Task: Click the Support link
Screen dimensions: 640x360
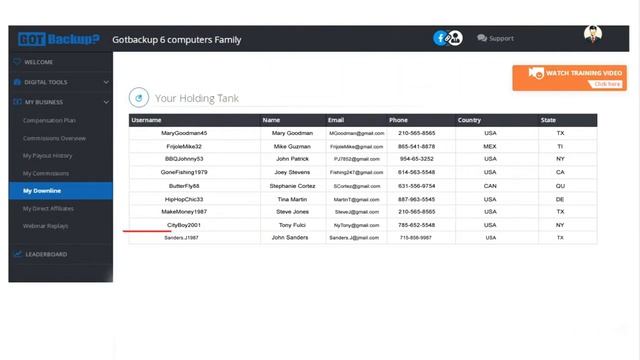Action: click(501, 38)
